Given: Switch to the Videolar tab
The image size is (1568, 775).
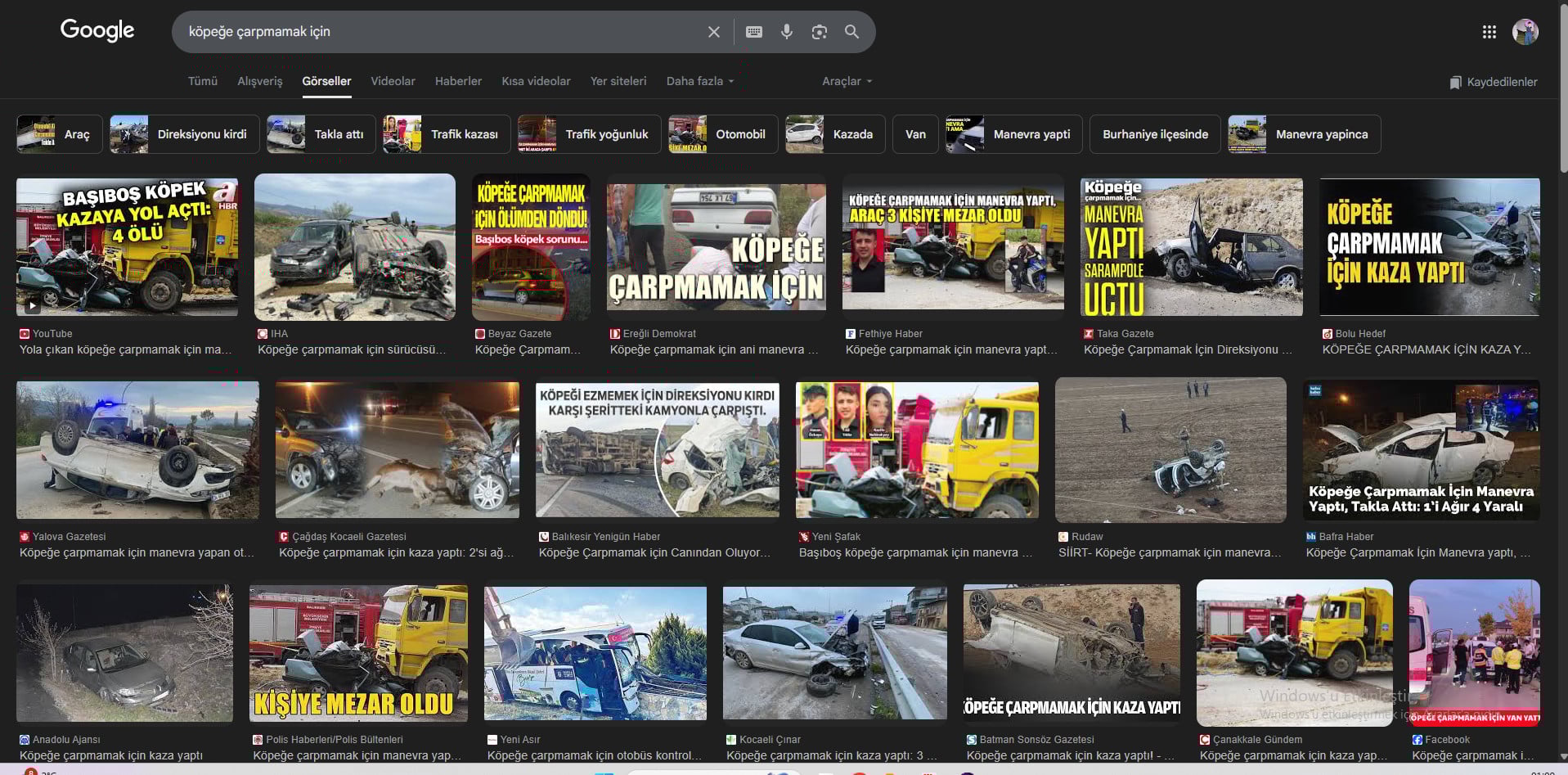Looking at the screenshot, I should pyautogui.click(x=393, y=81).
